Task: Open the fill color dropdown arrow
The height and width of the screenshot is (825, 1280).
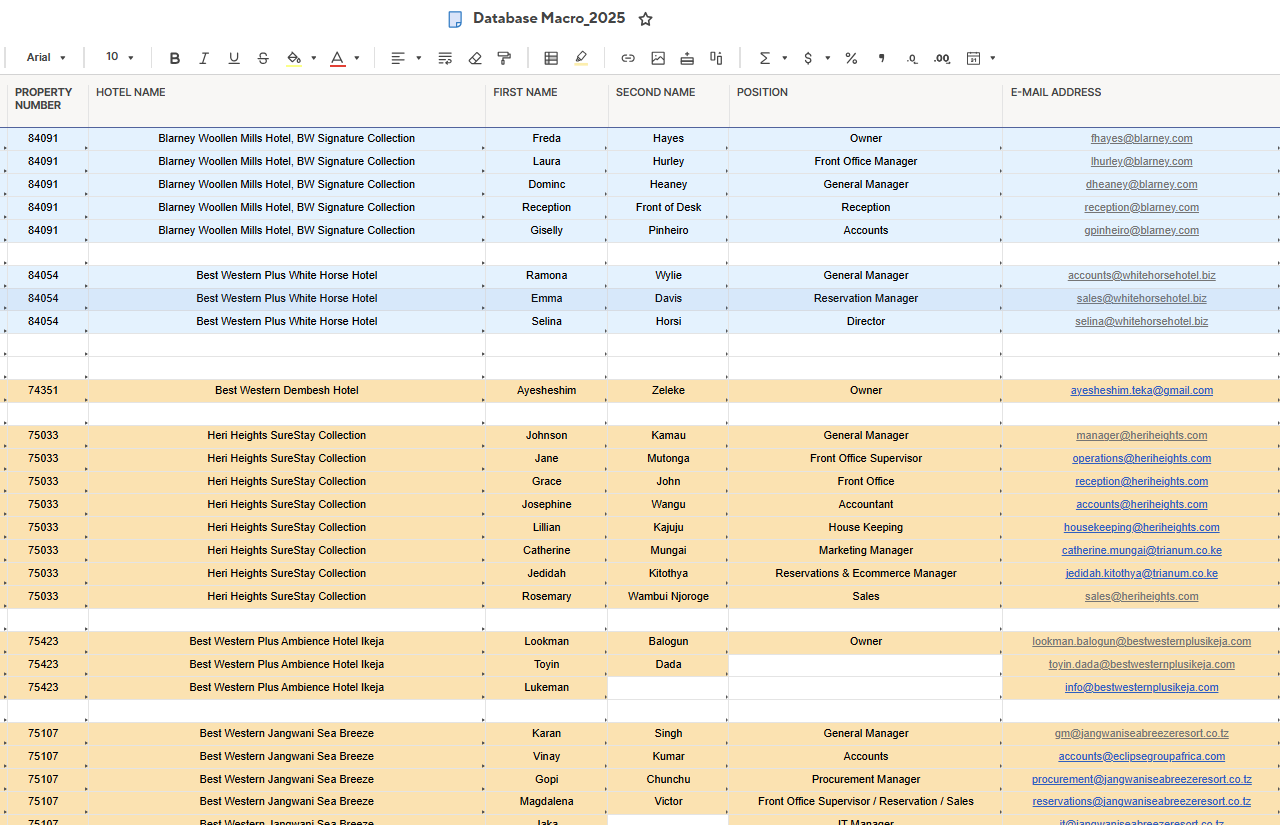Action: coord(313,58)
